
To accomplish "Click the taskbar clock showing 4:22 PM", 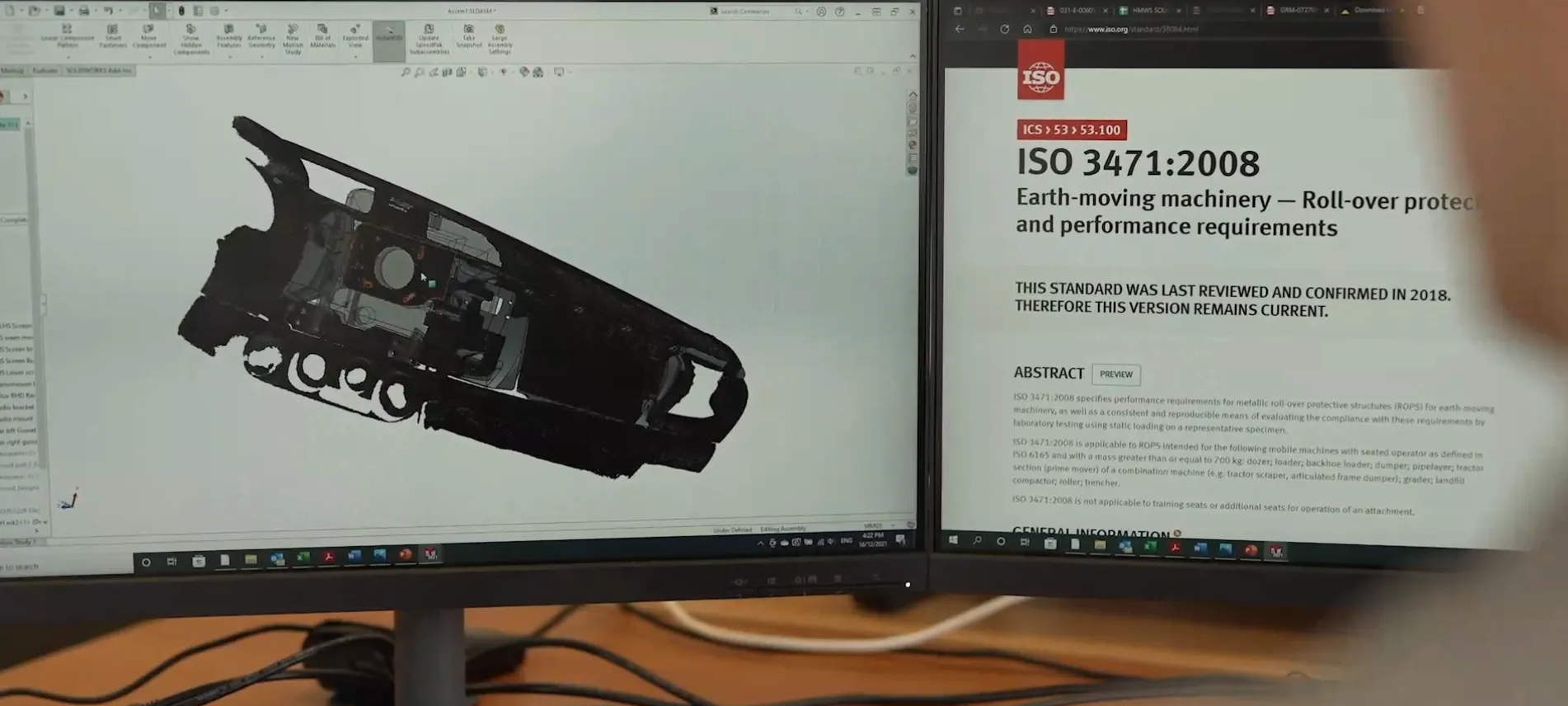I will point(872,539).
